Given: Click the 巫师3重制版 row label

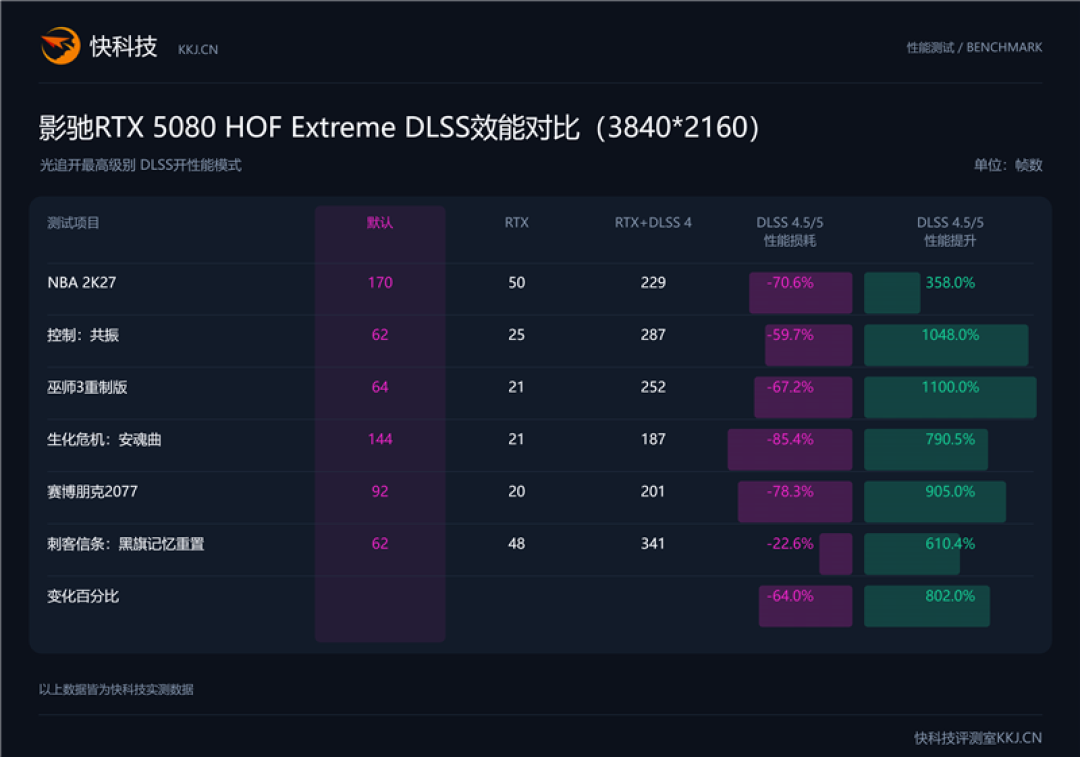Looking at the screenshot, I should click(x=87, y=387).
